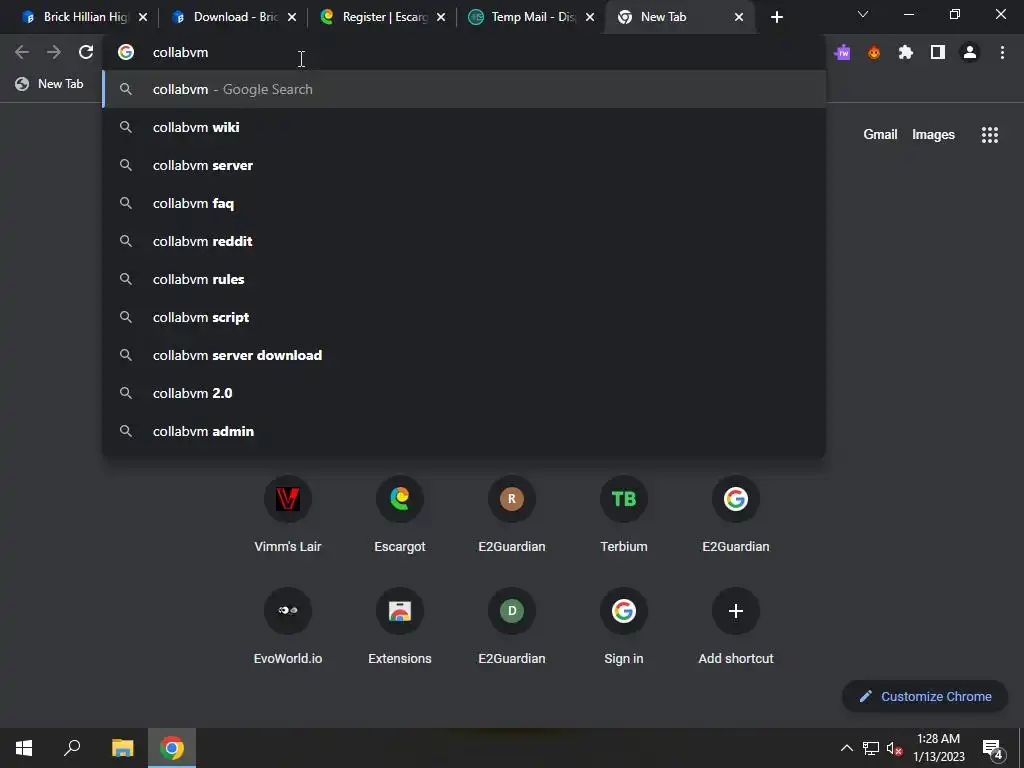
Task: Open the purple extension icon in toolbar
Action: point(842,52)
